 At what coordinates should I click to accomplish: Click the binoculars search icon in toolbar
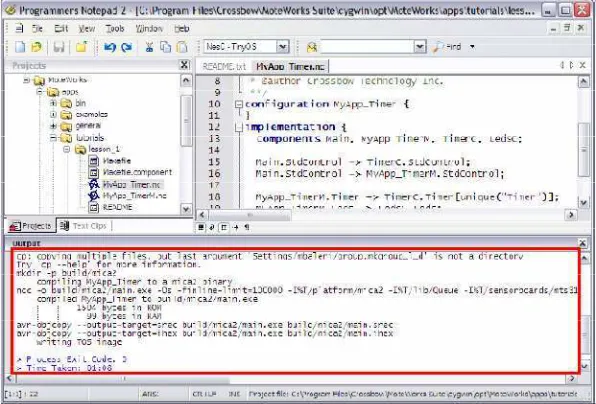312,47
